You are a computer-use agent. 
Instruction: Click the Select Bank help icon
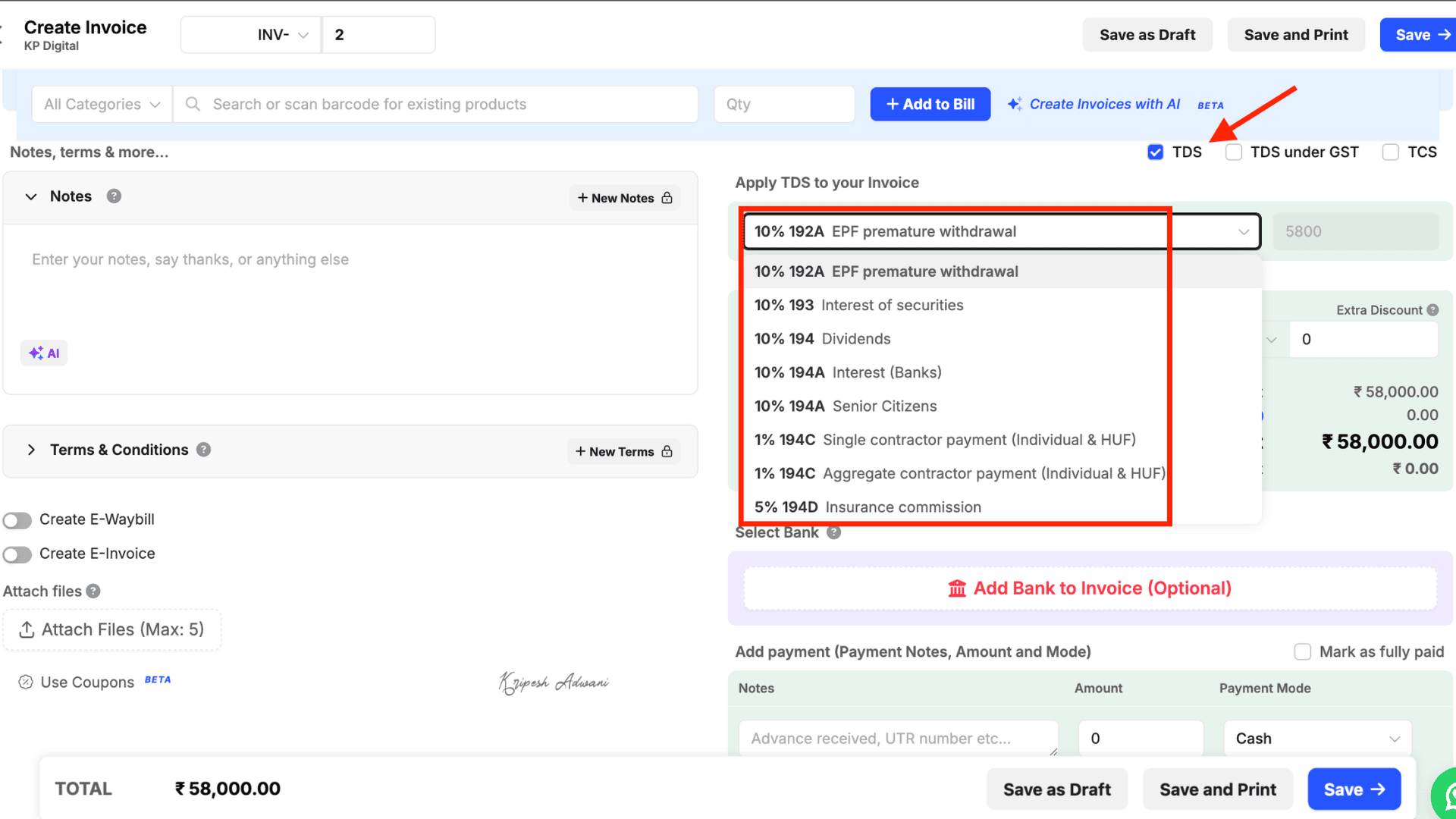833,532
